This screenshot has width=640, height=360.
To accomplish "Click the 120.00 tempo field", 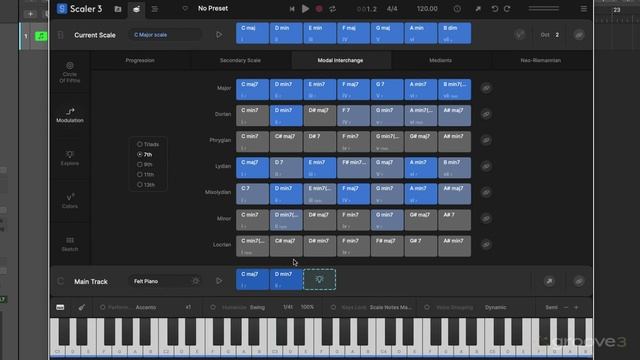I will (x=427, y=9).
